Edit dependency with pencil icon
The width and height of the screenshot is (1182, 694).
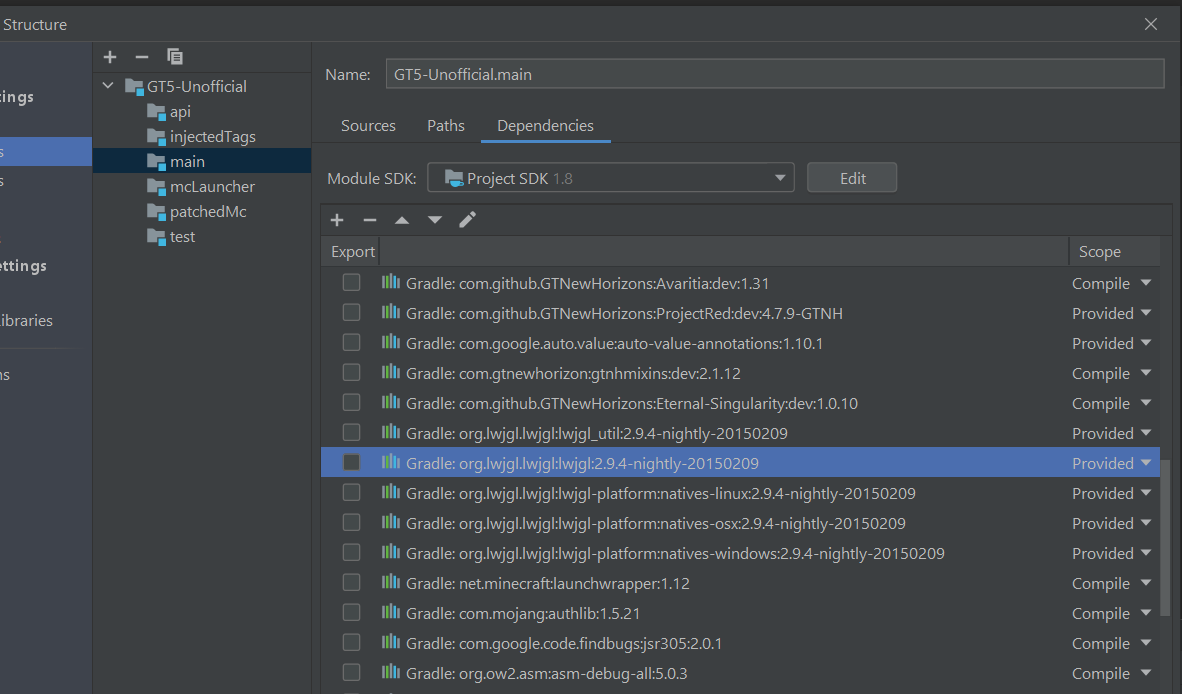click(467, 220)
